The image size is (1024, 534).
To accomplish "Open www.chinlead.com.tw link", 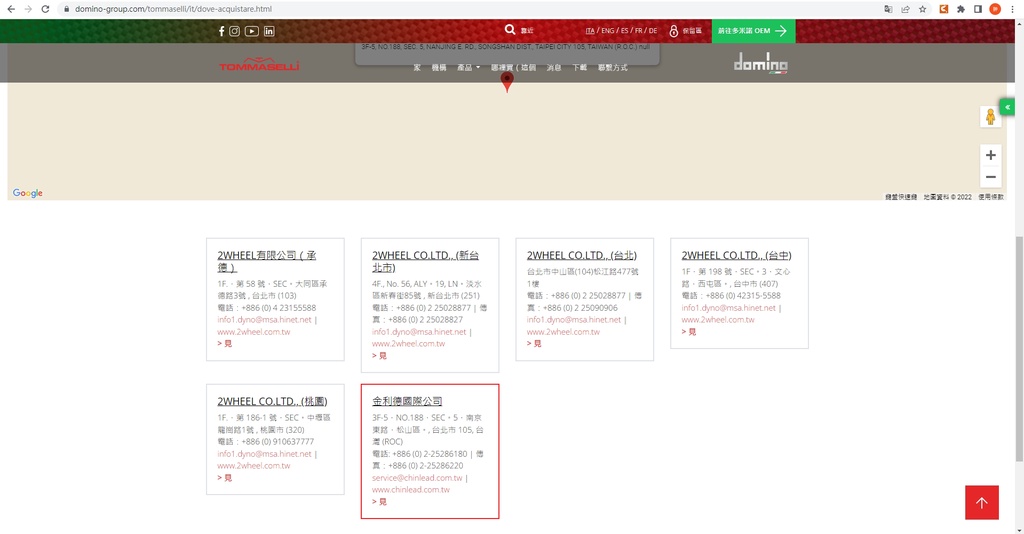I will [x=411, y=490].
